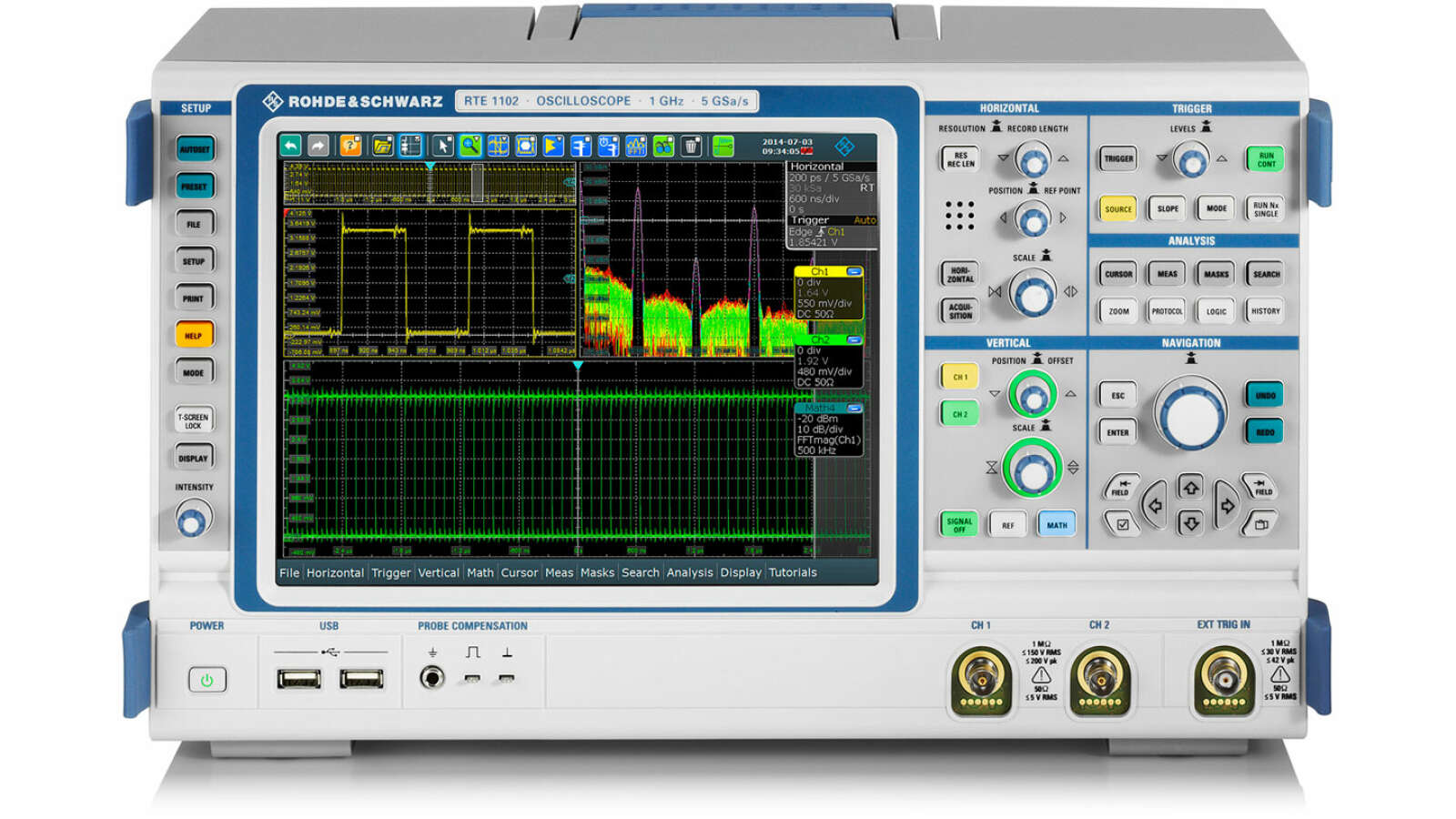Select the arrow pointer tool icon

click(x=442, y=146)
